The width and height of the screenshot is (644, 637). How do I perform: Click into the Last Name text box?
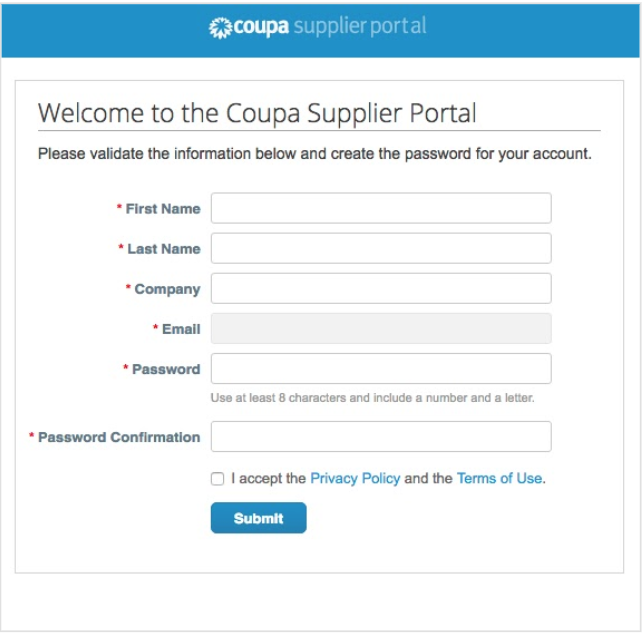click(x=381, y=248)
